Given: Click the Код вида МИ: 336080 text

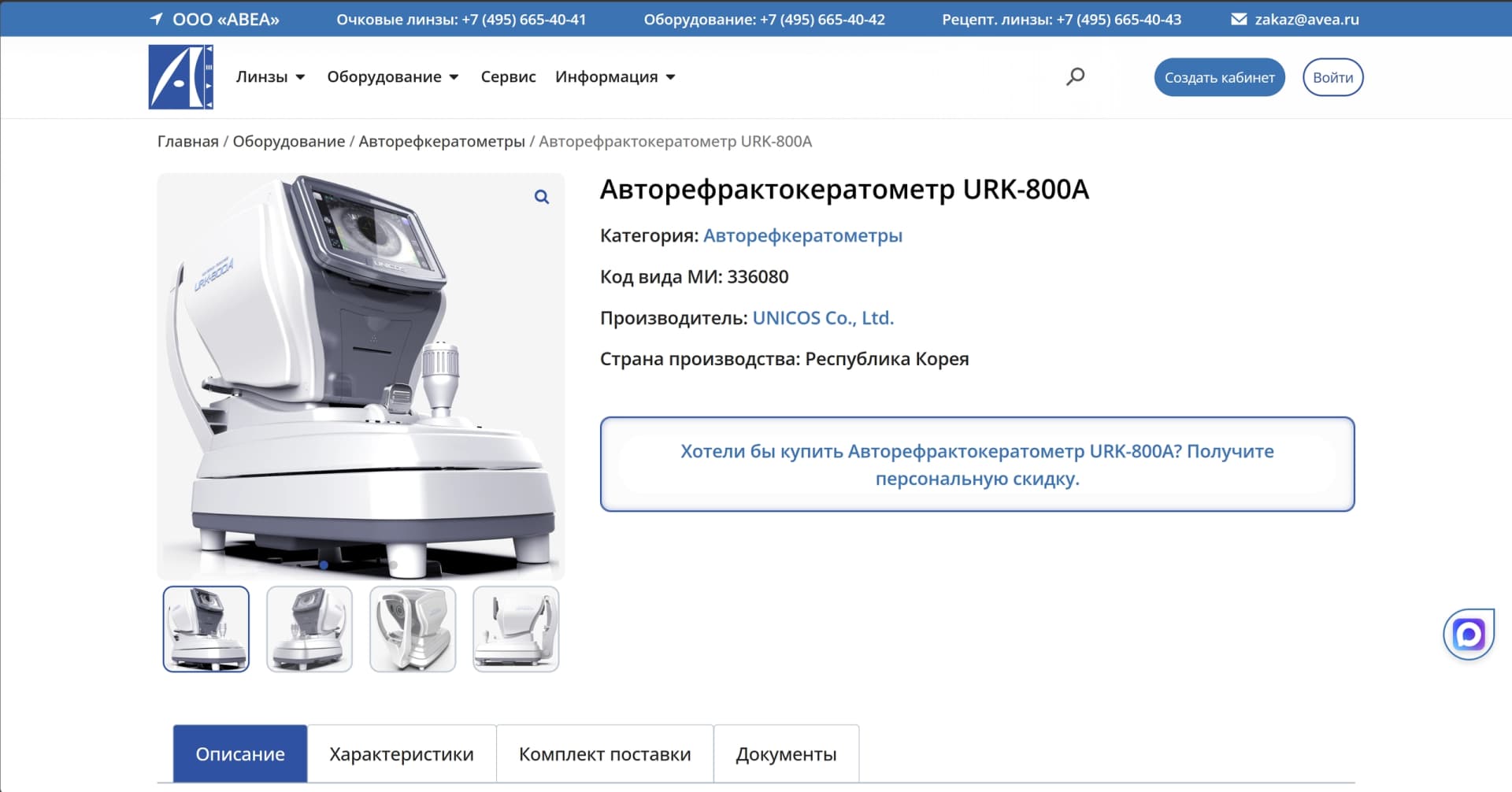Looking at the screenshot, I should pos(694,276).
